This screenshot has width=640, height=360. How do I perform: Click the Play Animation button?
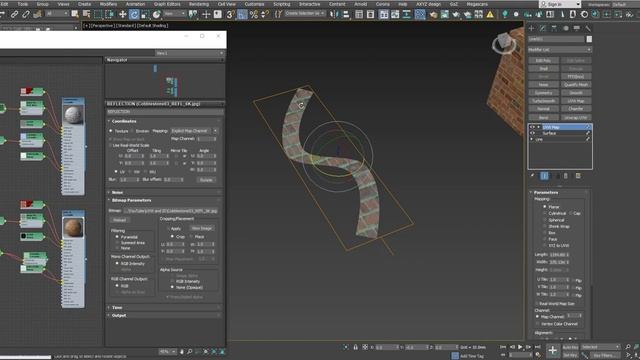click(520, 347)
